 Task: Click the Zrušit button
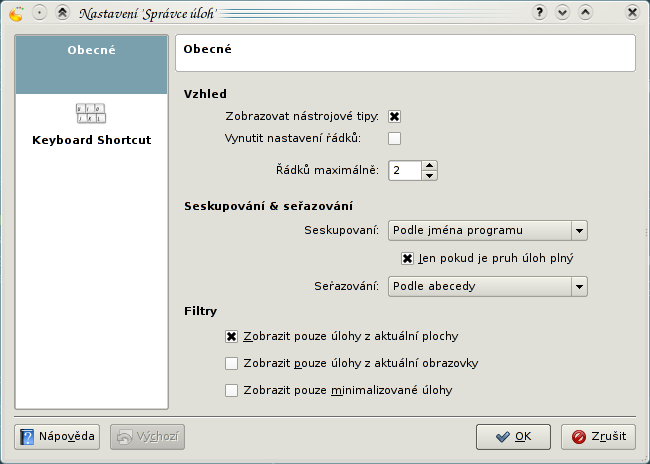[x=598, y=437]
